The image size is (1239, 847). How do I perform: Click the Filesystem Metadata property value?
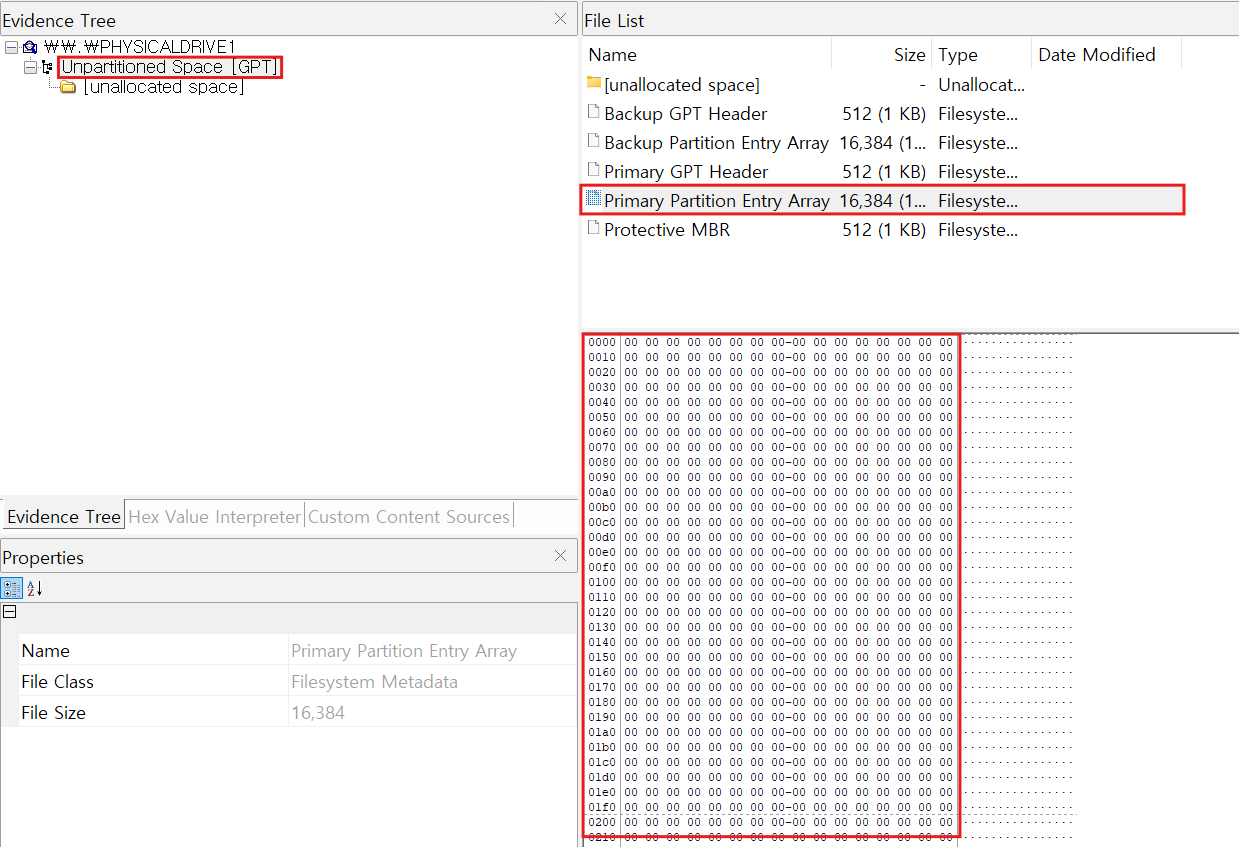pos(374,682)
